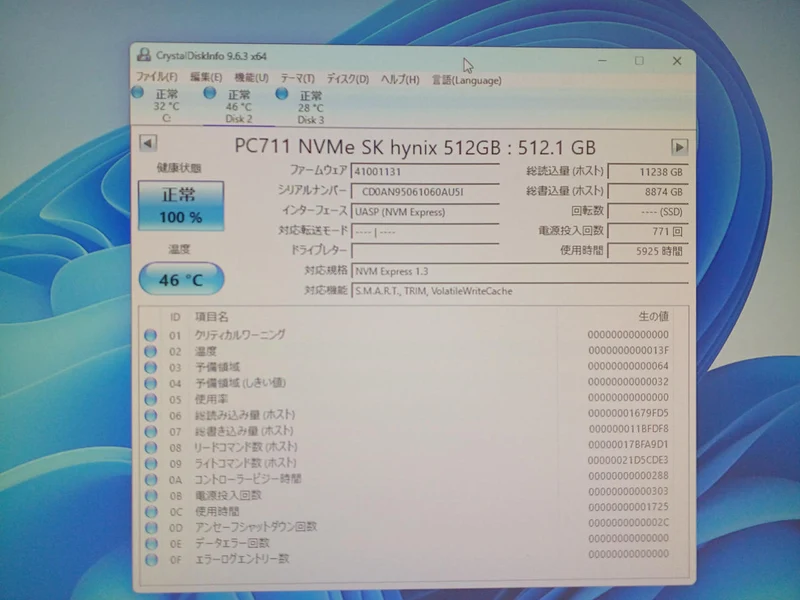Viewport: 800px width, 600px height.
Task: Click the NVM Express 1.3 standard field
Action: pos(519,271)
